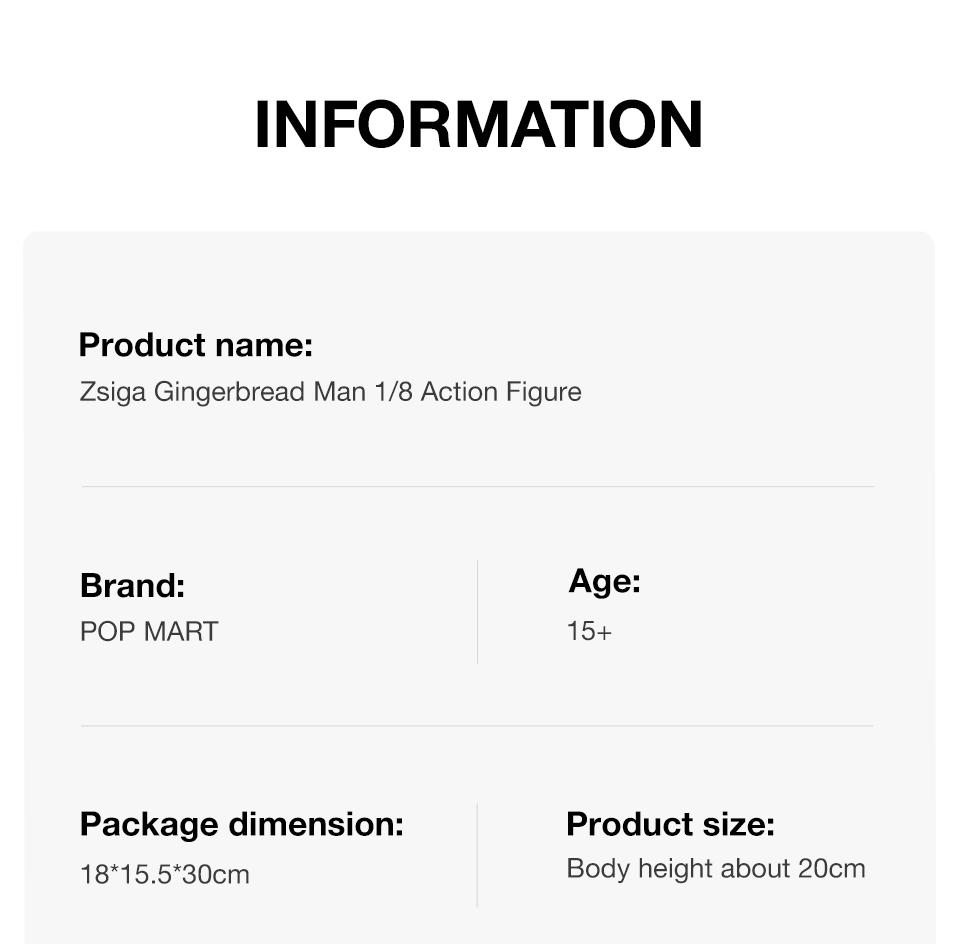Viewport: 960px width, 944px height.
Task: Click the 18*15.5*30cm dimension value
Action: [x=165, y=874]
